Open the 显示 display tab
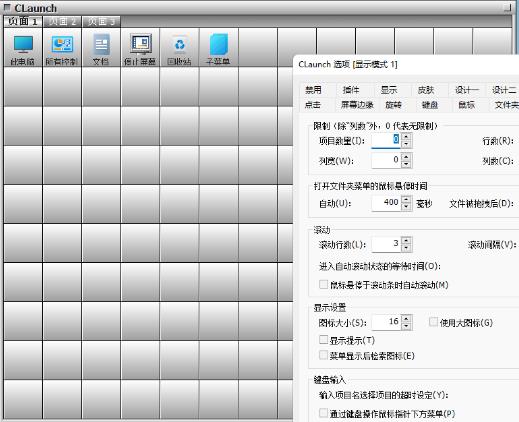Viewport: 519px width, 422px height. (x=389, y=90)
